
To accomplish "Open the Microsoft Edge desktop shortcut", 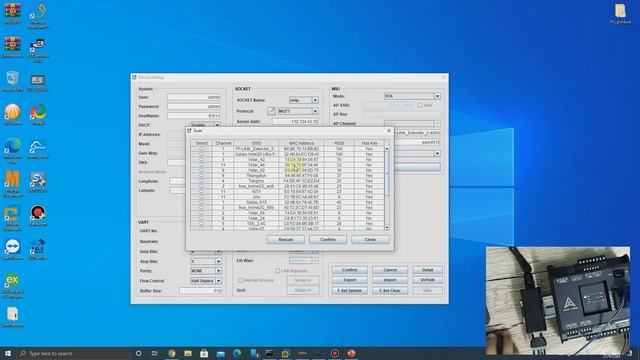I will tap(12, 146).
